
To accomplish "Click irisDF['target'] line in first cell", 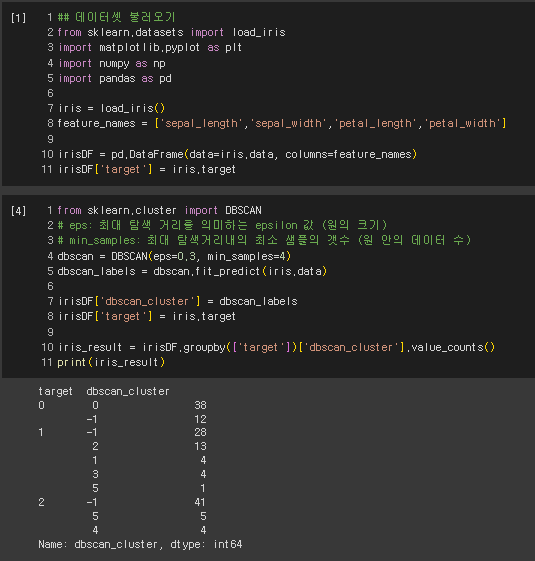I will click(147, 169).
